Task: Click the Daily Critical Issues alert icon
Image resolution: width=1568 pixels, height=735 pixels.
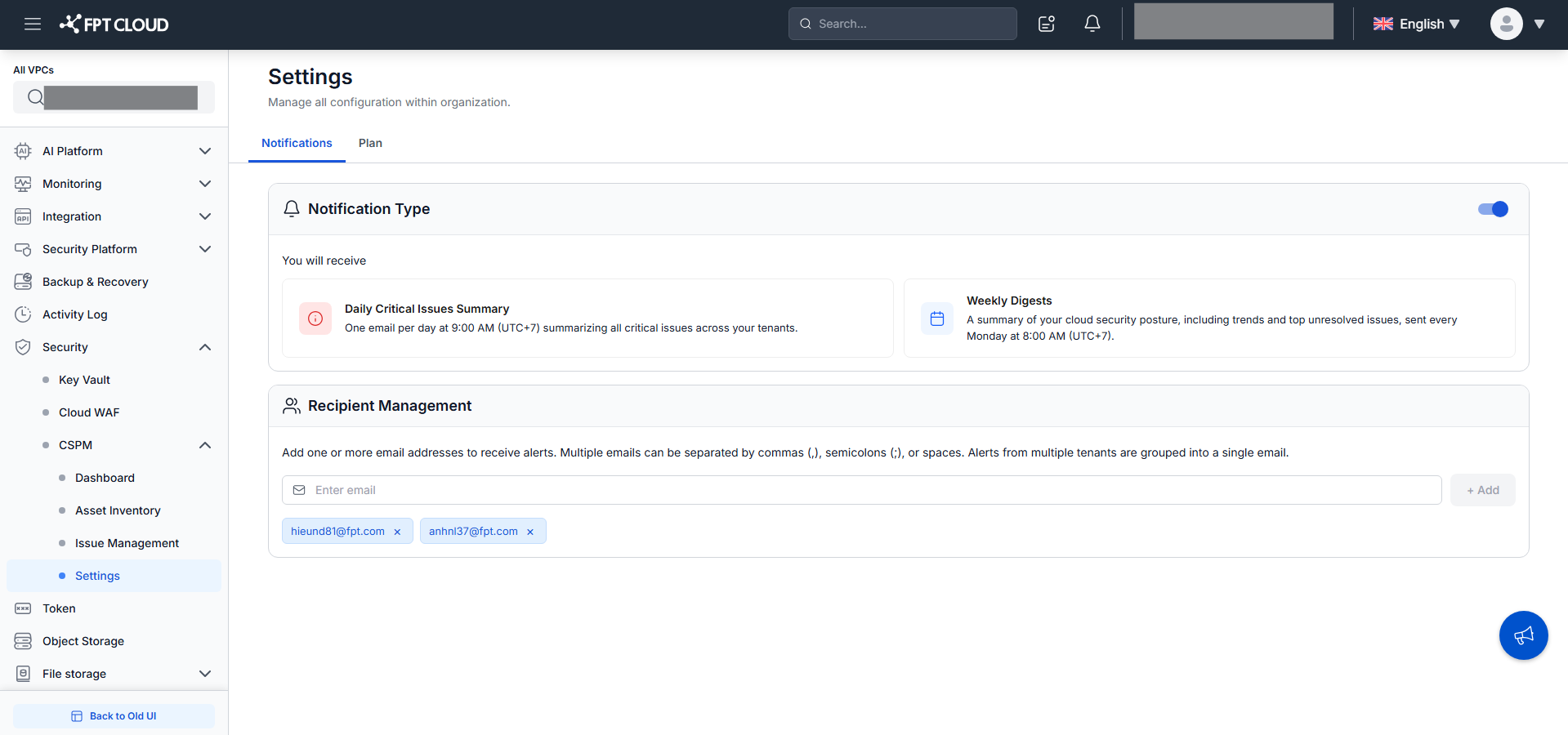Action: click(x=315, y=318)
